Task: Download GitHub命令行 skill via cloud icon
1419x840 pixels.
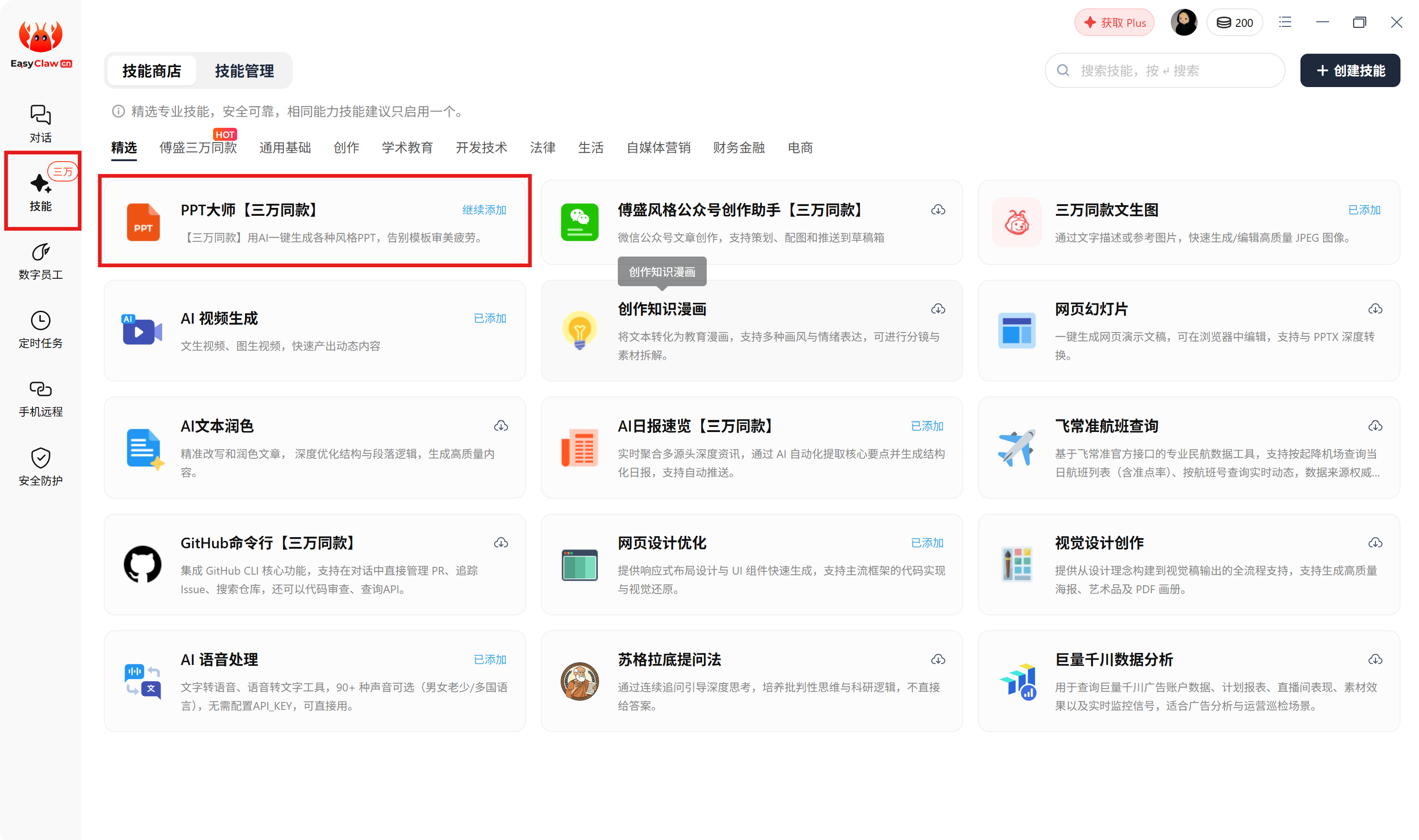Action: (501, 543)
